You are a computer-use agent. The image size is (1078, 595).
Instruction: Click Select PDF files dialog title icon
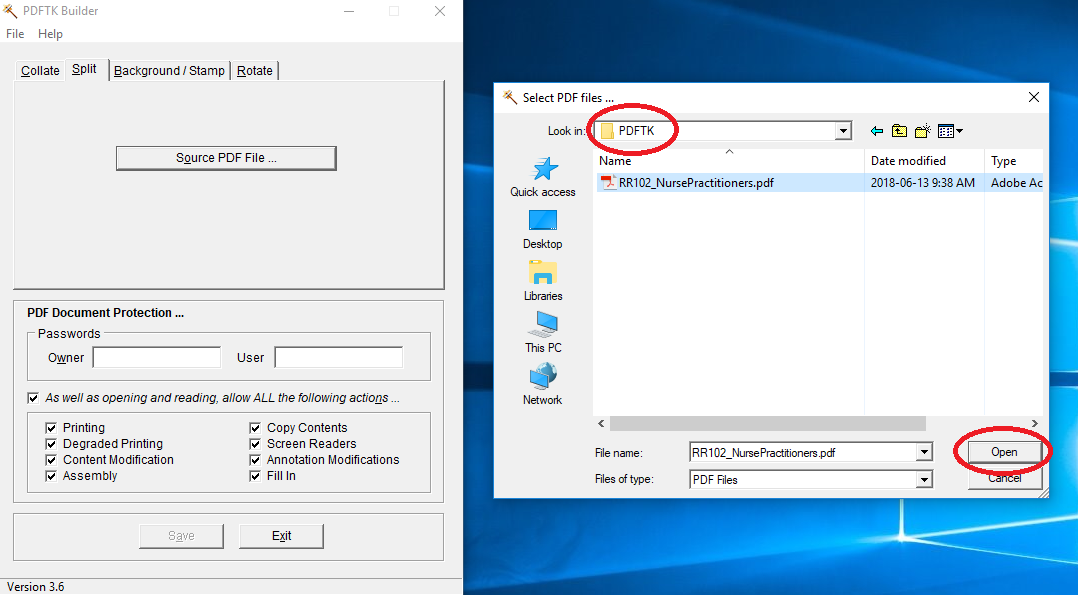point(509,97)
